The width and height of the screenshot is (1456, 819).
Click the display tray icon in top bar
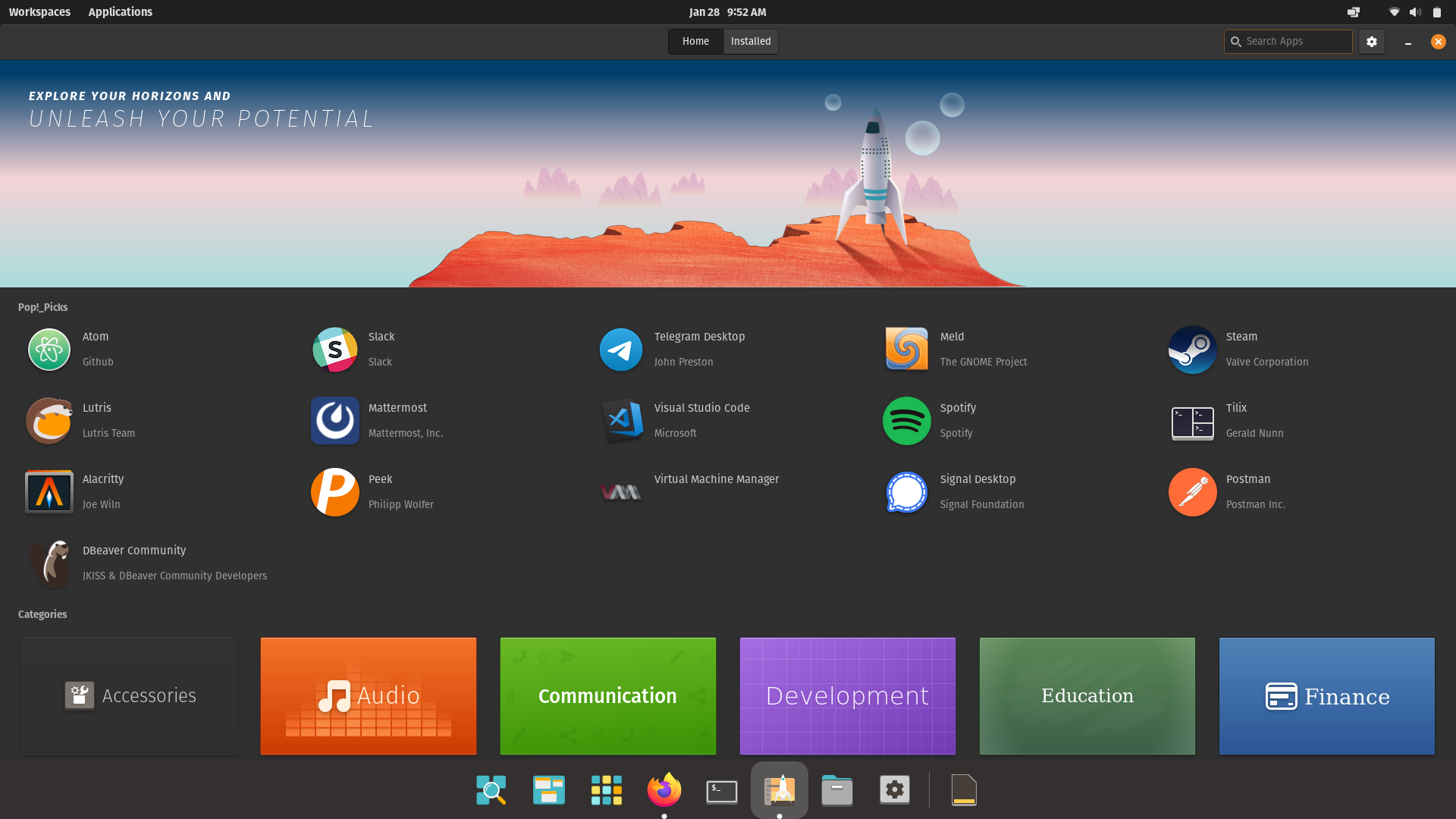pos(1354,12)
